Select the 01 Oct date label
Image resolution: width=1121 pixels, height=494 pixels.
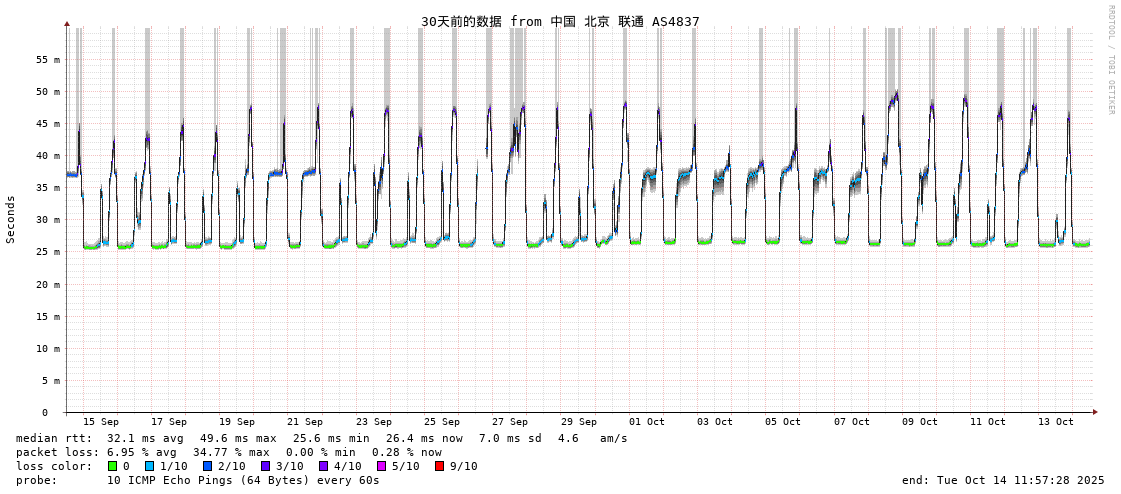coord(647,422)
